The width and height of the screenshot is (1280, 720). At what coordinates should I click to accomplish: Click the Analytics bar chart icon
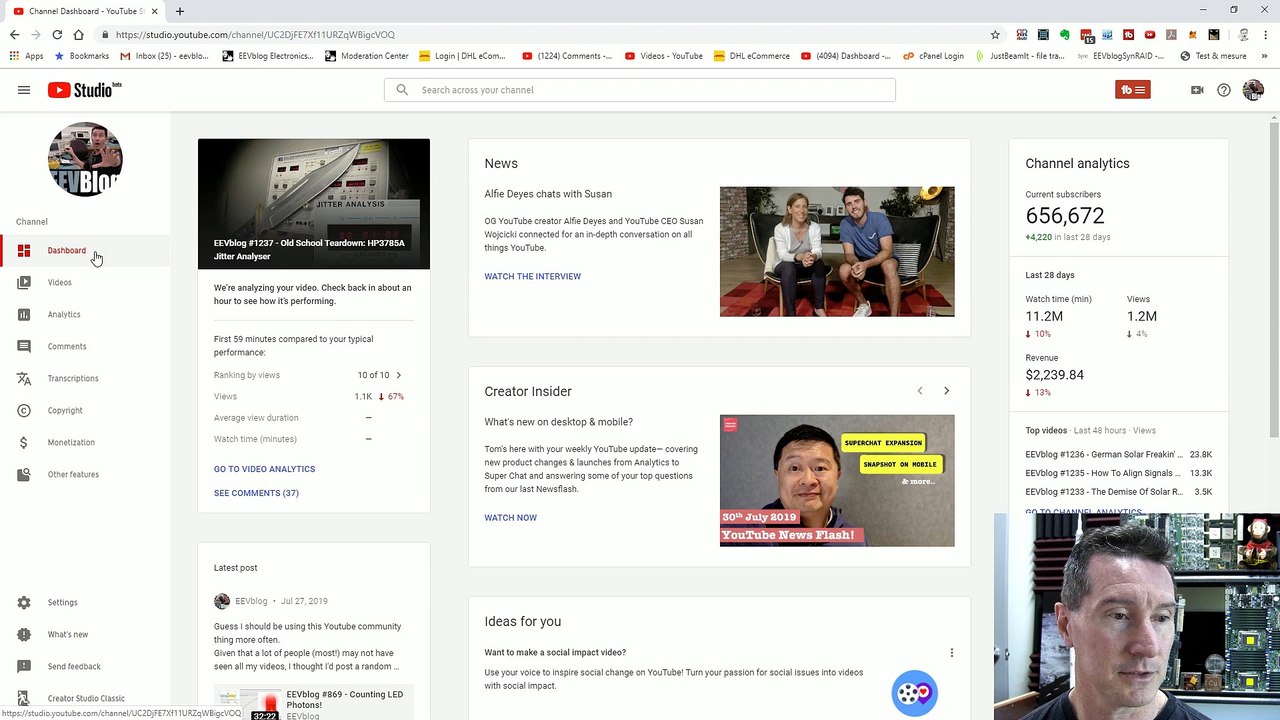tap(24, 314)
